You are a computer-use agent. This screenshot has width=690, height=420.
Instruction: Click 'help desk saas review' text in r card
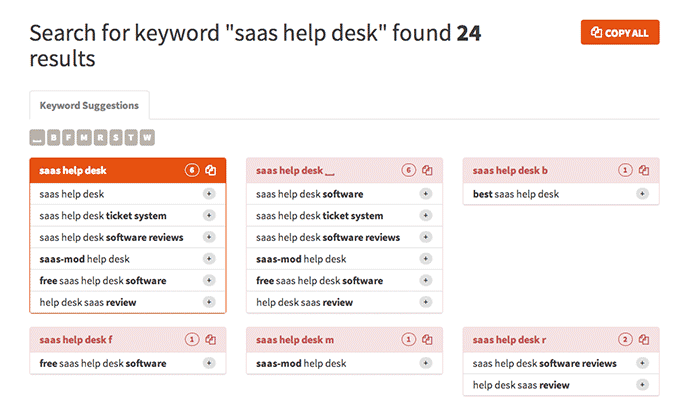[x=521, y=385]
